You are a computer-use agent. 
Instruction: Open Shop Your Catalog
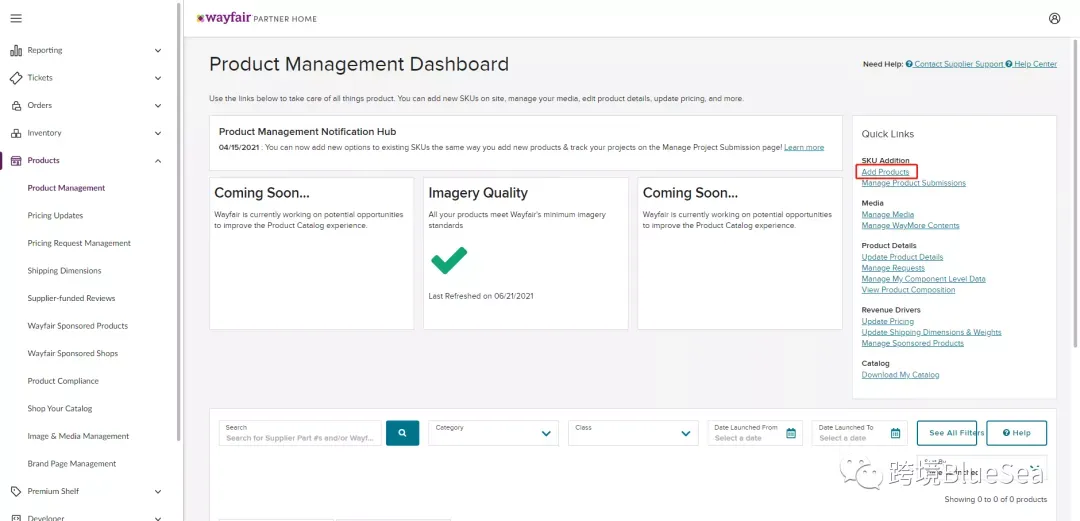pyautogui.click(x=59, y=409)
